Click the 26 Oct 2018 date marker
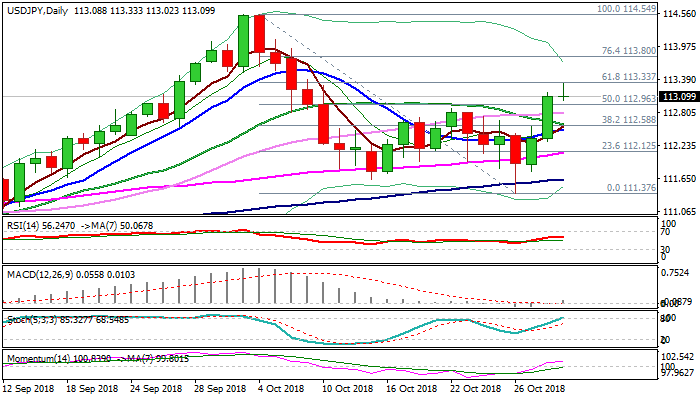This screenshot has width=700, height=400. [539, 388]
